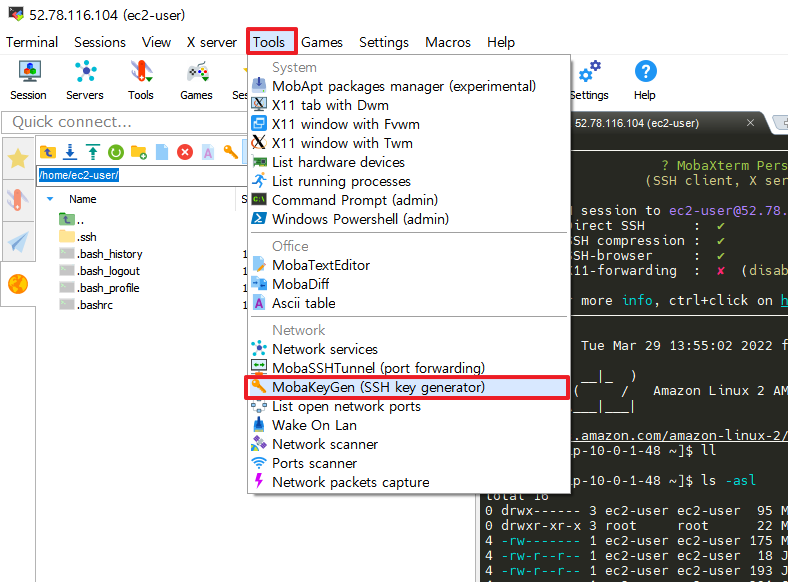Launch the Games toolbar icon
This screenshot has height=582, width=788.
click(x=196, y=80)
